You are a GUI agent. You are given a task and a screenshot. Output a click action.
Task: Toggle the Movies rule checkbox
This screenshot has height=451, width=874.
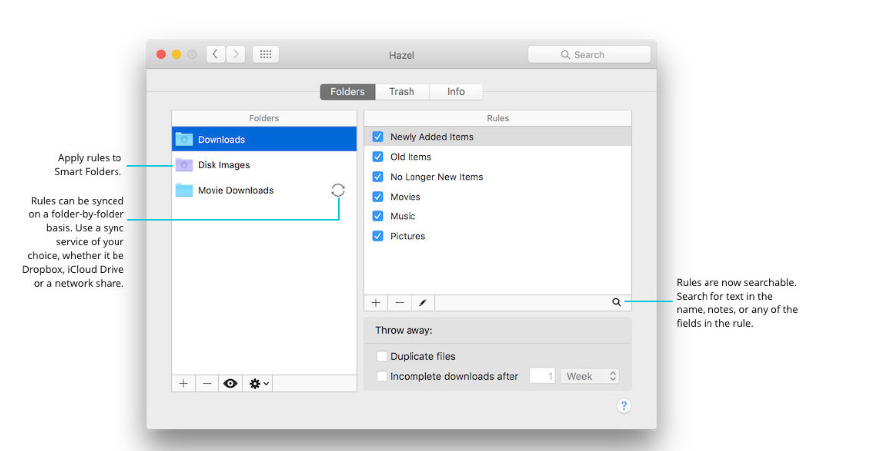378,196
